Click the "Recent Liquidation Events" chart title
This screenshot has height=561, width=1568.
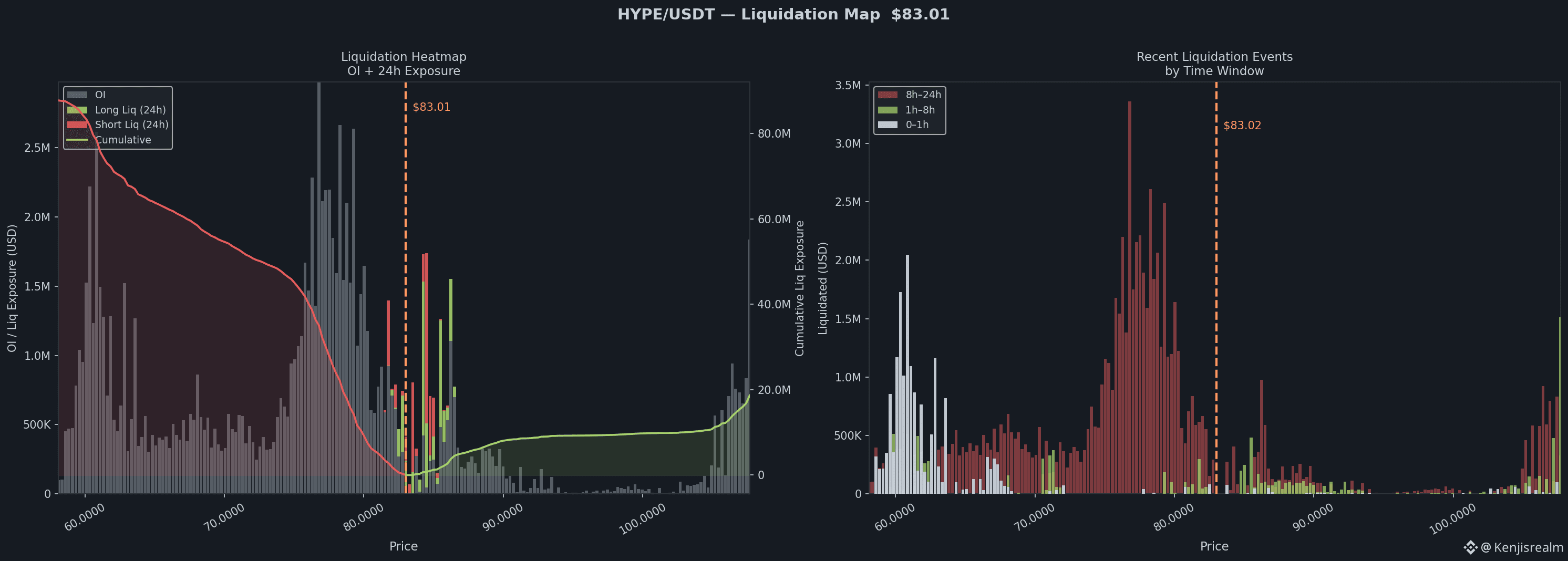(1214, 57)
